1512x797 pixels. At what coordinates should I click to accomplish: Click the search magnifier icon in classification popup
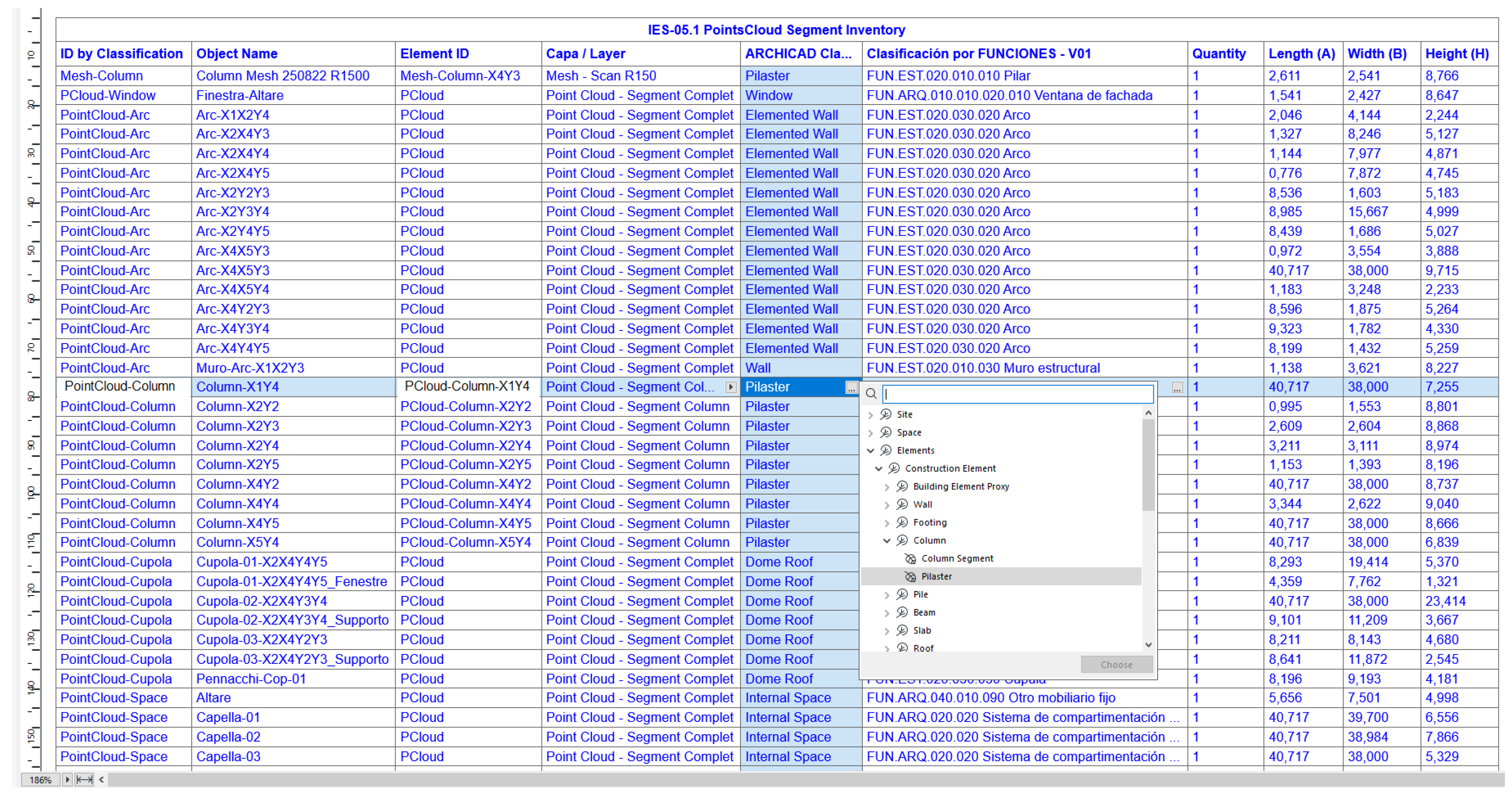(x=871, y=394)
